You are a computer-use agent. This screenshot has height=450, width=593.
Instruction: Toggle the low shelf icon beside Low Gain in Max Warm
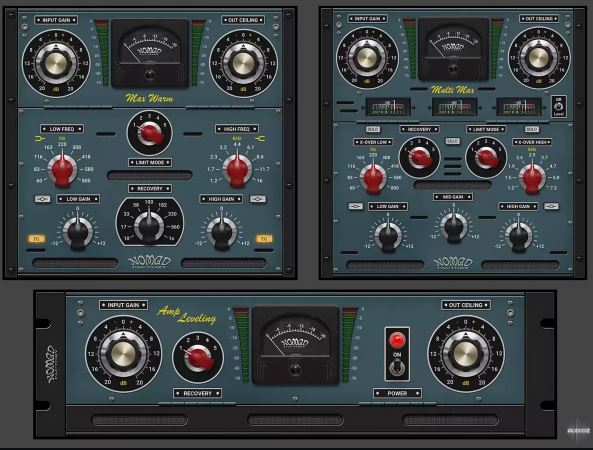pyautogui.click(x=42, y=199)
